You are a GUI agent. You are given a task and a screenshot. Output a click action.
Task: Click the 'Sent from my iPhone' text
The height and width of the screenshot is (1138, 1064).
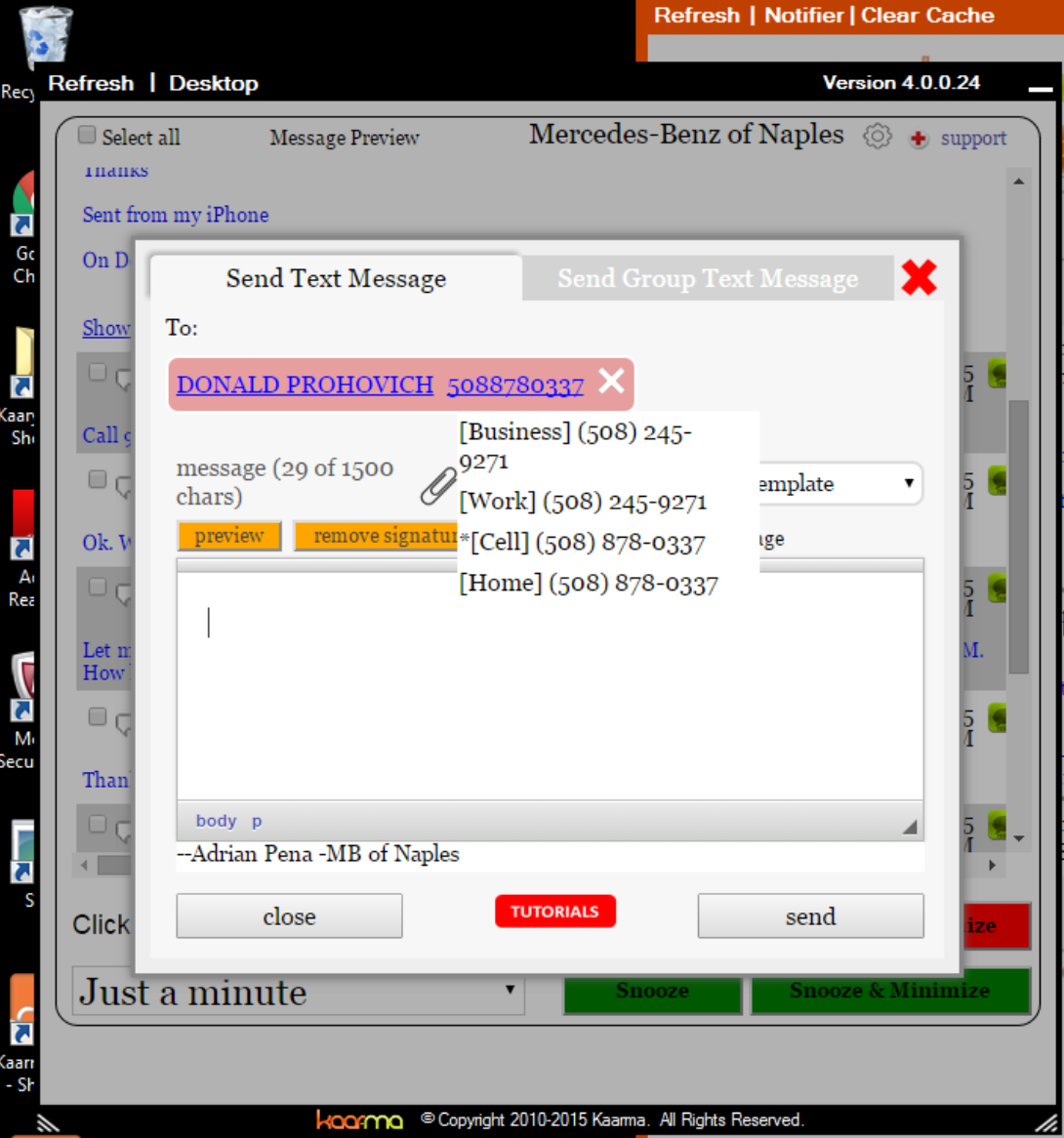(x=176, y=215)
